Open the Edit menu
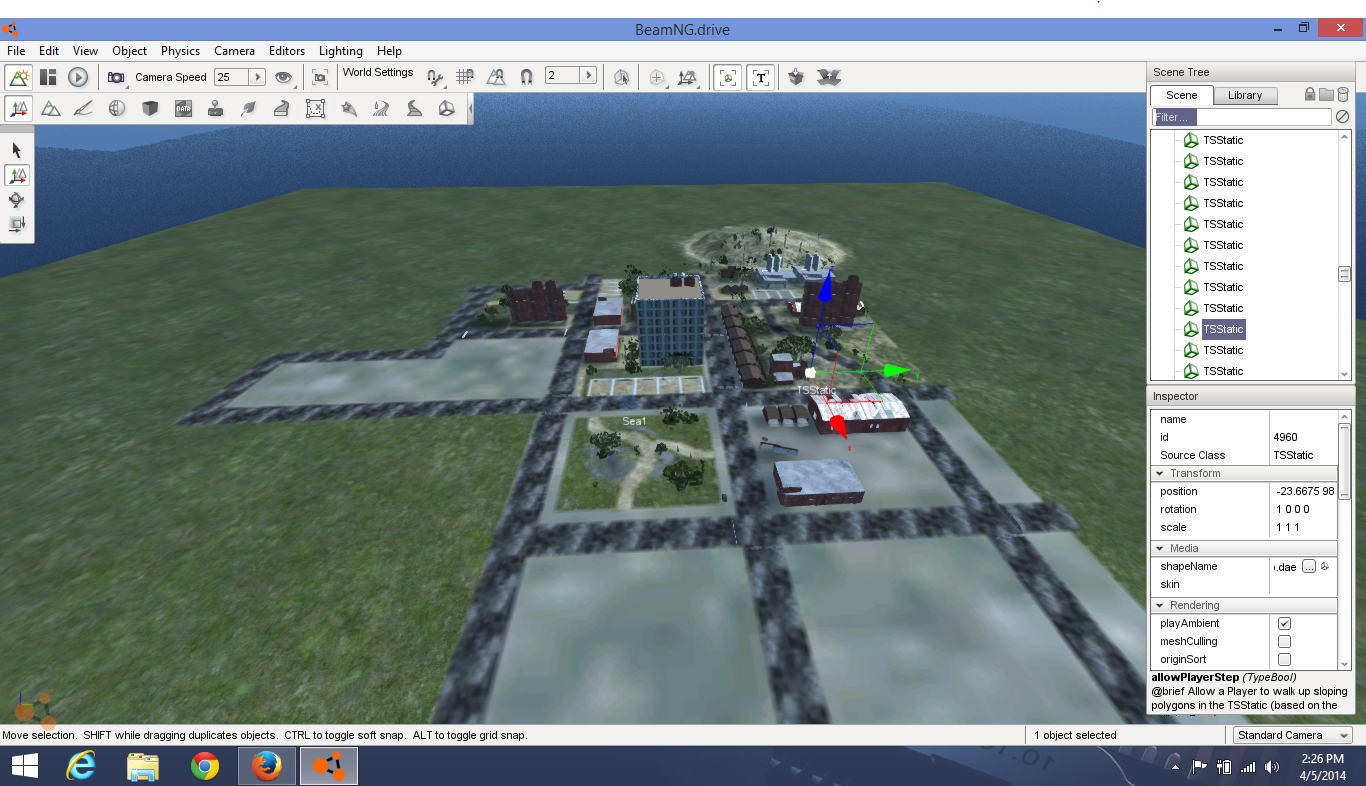 coord(49,51)
